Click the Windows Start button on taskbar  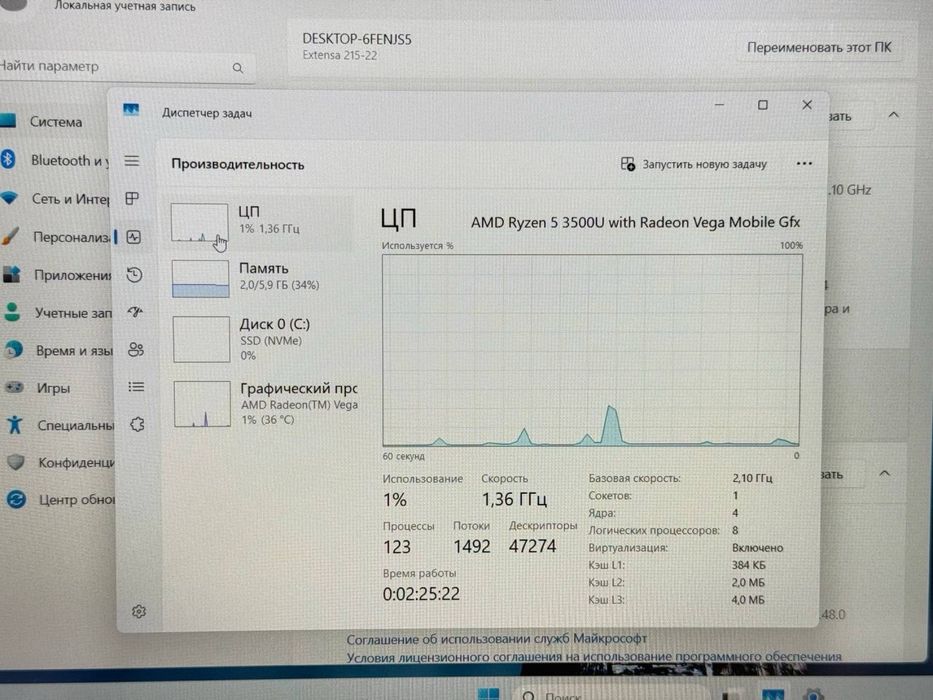(x=489, y=694)
